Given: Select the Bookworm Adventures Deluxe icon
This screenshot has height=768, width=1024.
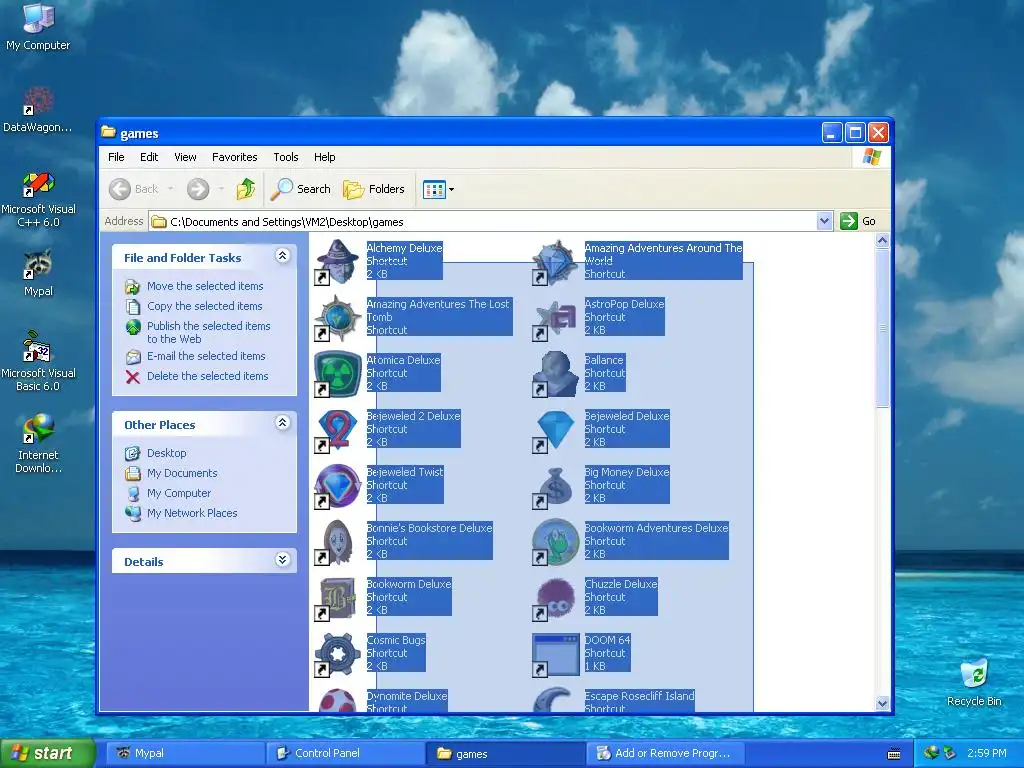Looking at the screenshot, I should (x=556, y=542).
